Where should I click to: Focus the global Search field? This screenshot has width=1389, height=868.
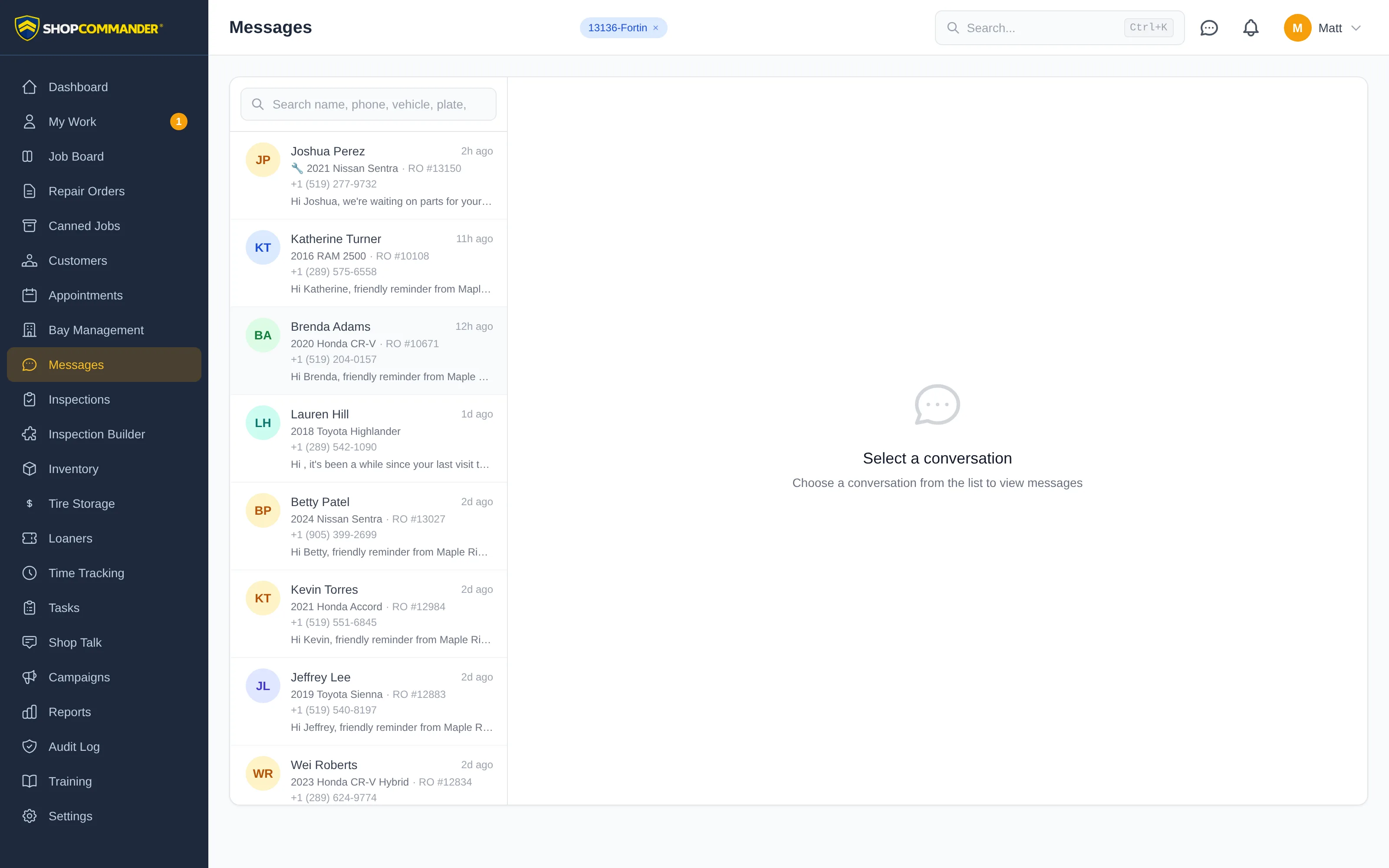pyautogui.click(x=1060, y=27)
